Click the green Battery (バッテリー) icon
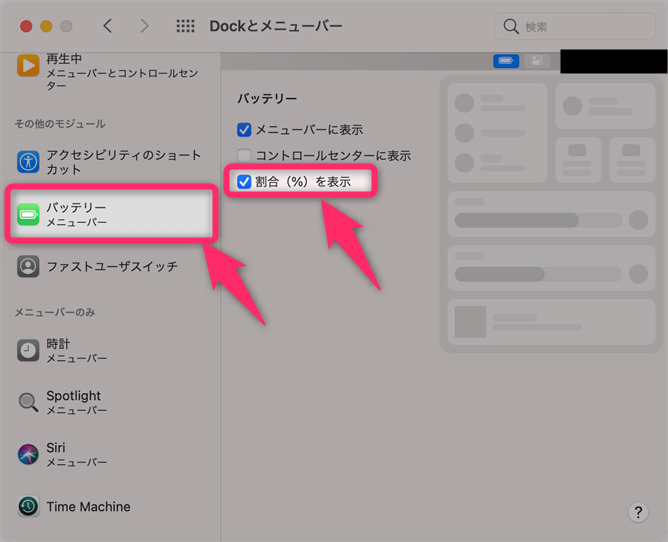The width and height of the screenshot is (668, 542). 29,214
